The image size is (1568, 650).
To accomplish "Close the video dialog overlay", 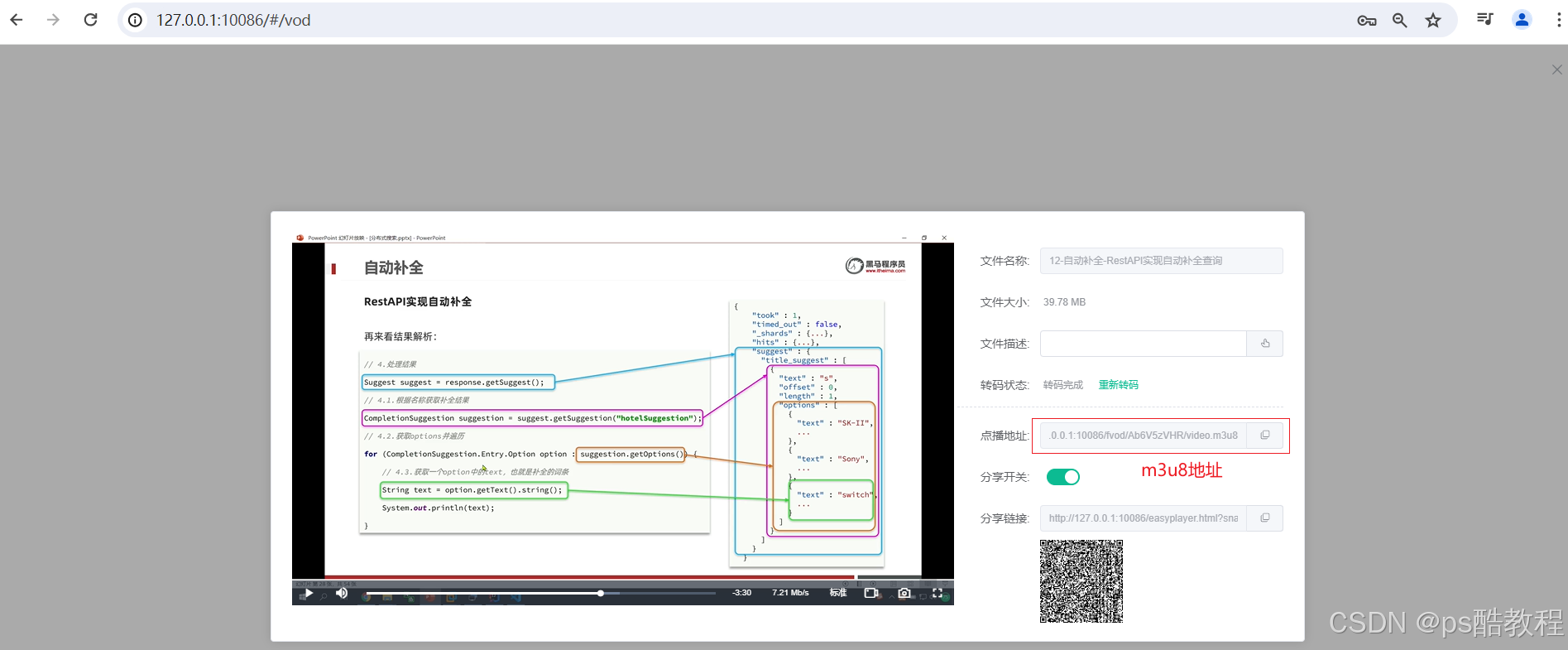I will coord(1556,70).
